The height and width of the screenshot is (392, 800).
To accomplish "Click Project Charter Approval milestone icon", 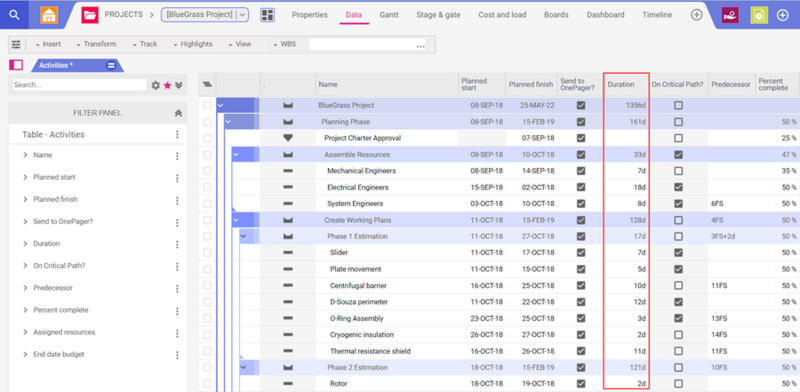I will [288, 138].
